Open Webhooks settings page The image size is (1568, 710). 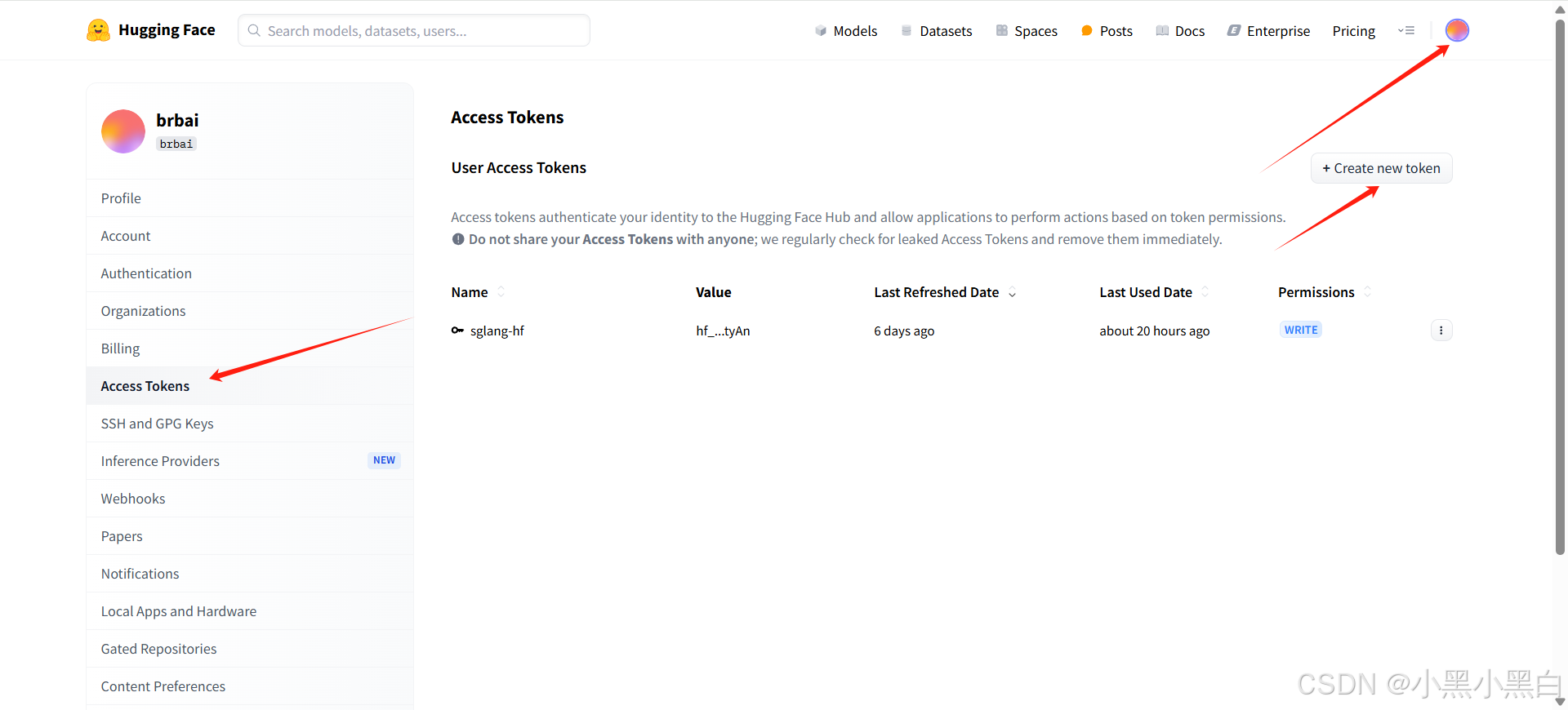[250, 499]
